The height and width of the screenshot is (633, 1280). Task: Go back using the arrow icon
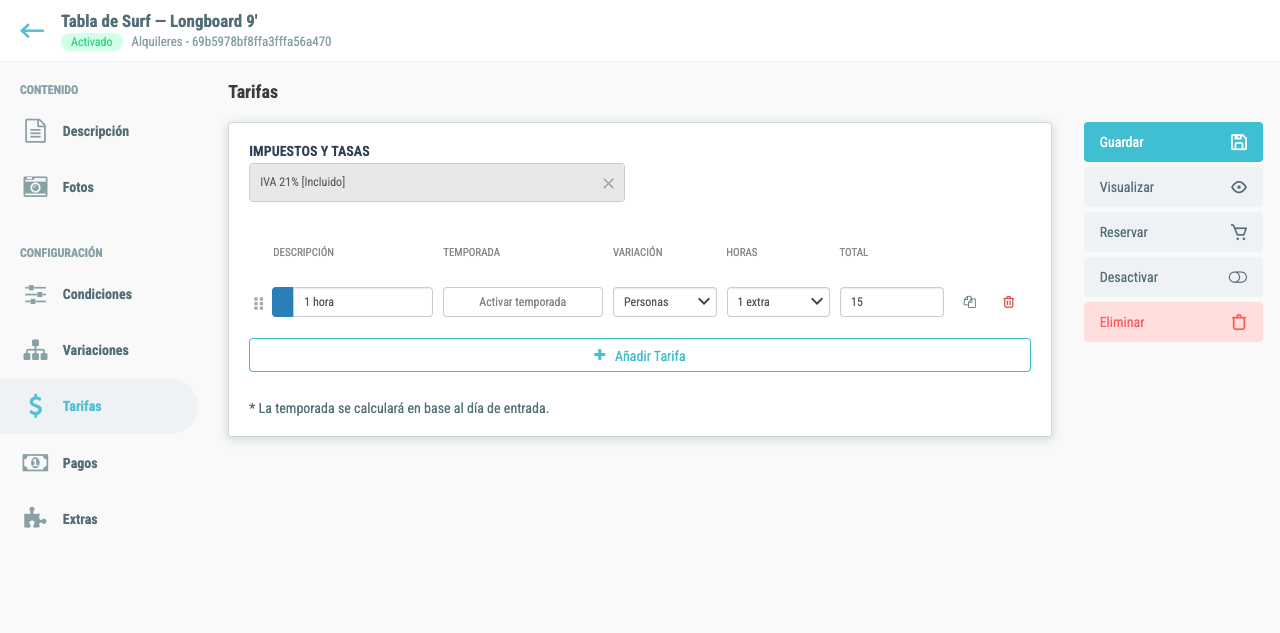32,30
